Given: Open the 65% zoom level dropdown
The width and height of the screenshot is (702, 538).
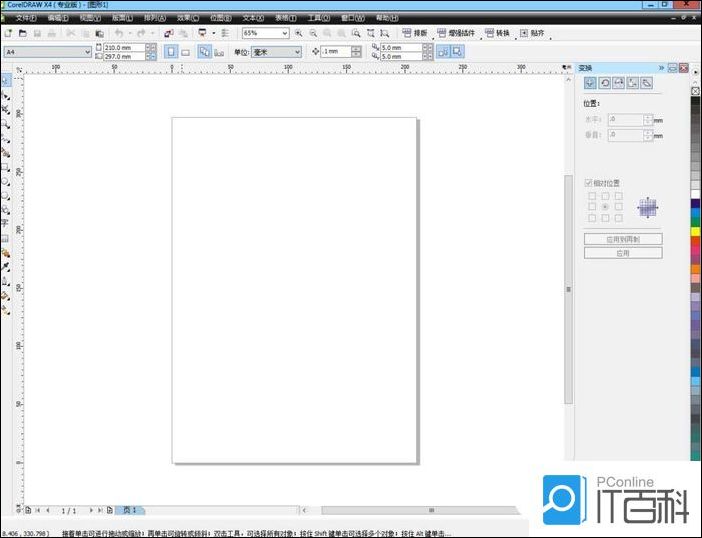Looking at the screenshot, I should pyautogui.click(x=284, y=33).
